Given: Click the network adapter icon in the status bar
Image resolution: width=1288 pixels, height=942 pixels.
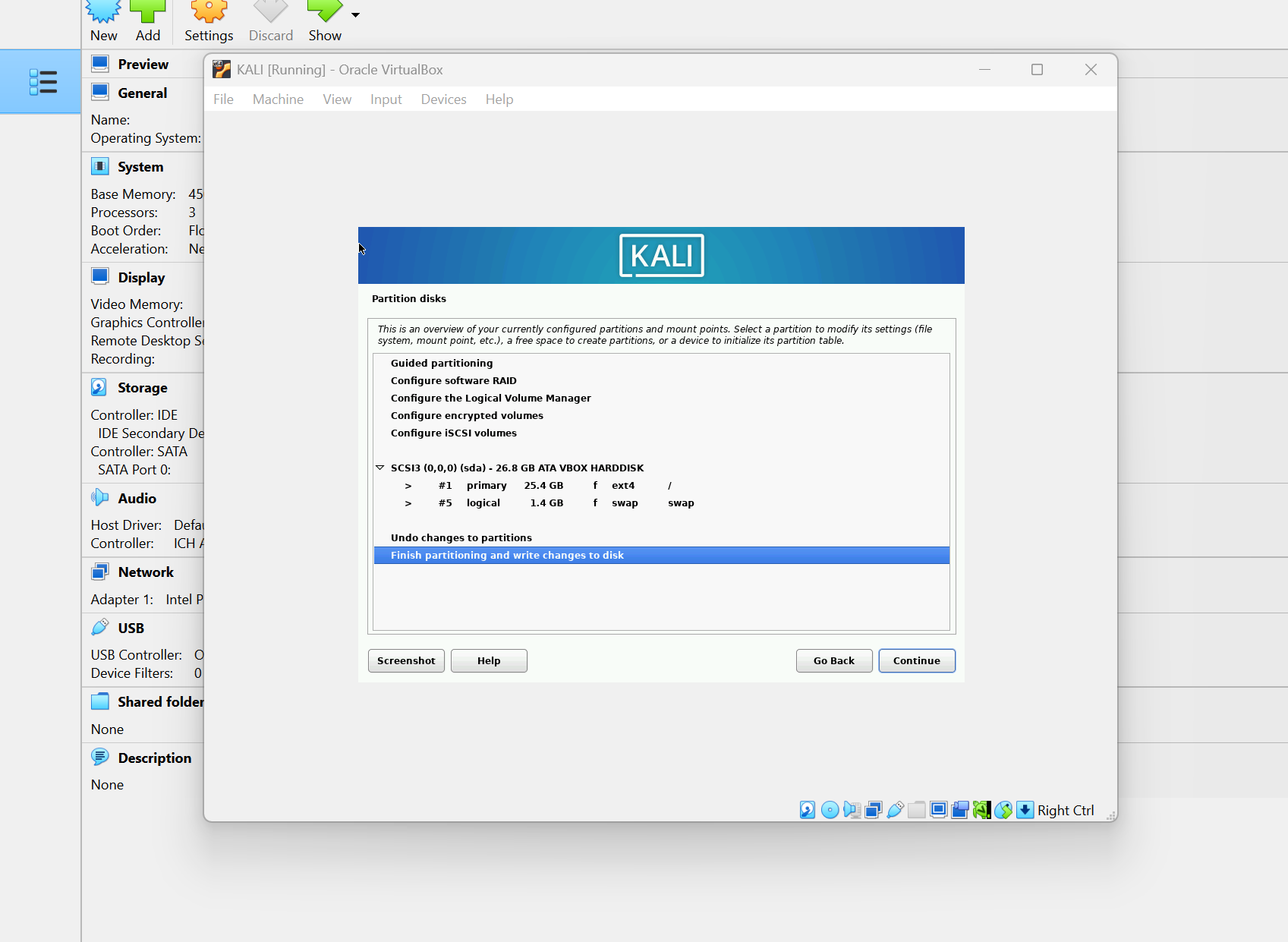Looking at the screenshot, I should [x=874, y=810].
